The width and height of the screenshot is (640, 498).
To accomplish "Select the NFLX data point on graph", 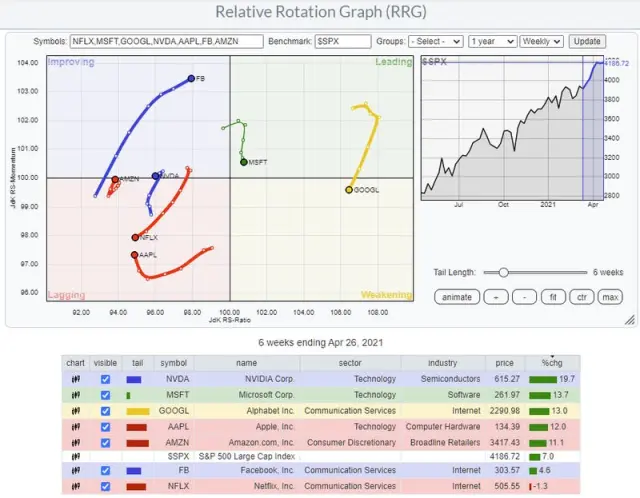I will tap(135, 238).
